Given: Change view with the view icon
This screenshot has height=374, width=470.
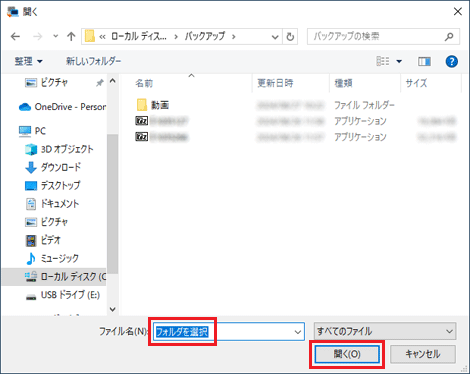Looking at the screenshot, I should click(383, 61).
